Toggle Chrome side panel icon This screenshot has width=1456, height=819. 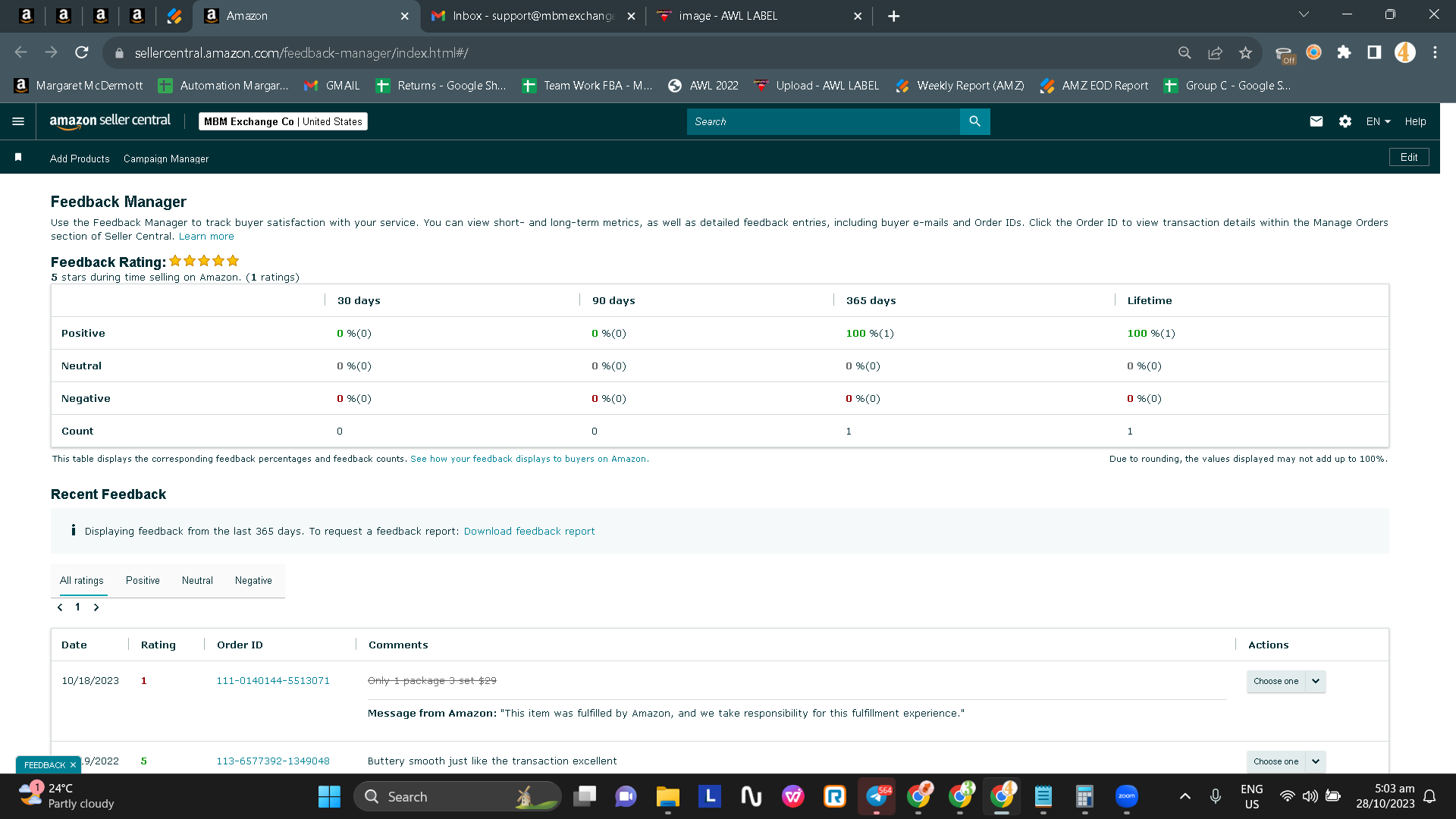(x=1374, y=52)
